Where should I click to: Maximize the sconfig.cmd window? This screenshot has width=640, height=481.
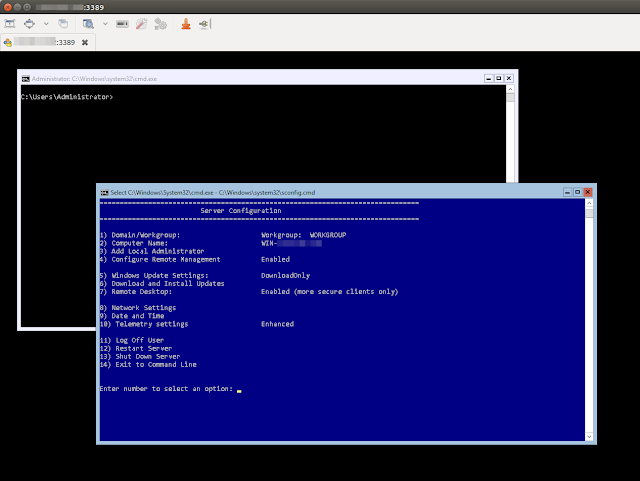(x=576, y=191)
